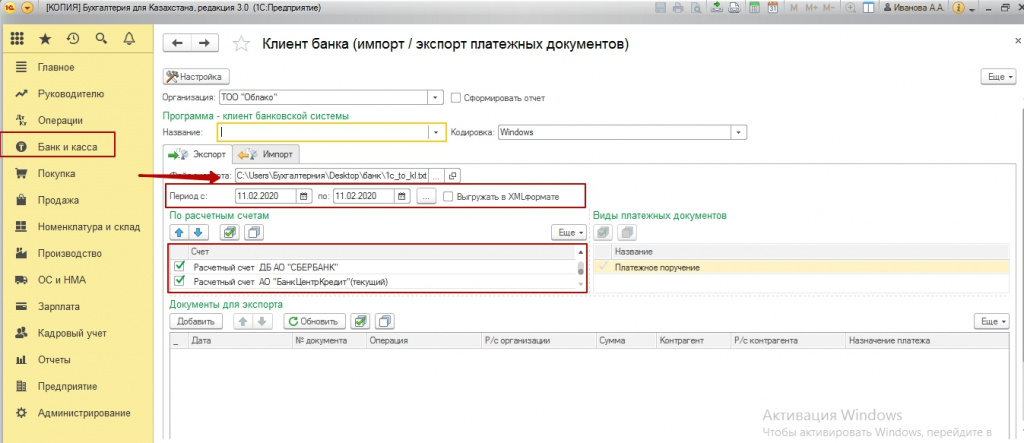This screenshot has height=443, width=1024.
Task: Open Еще menu above accounts list
Action: point(569,232)
